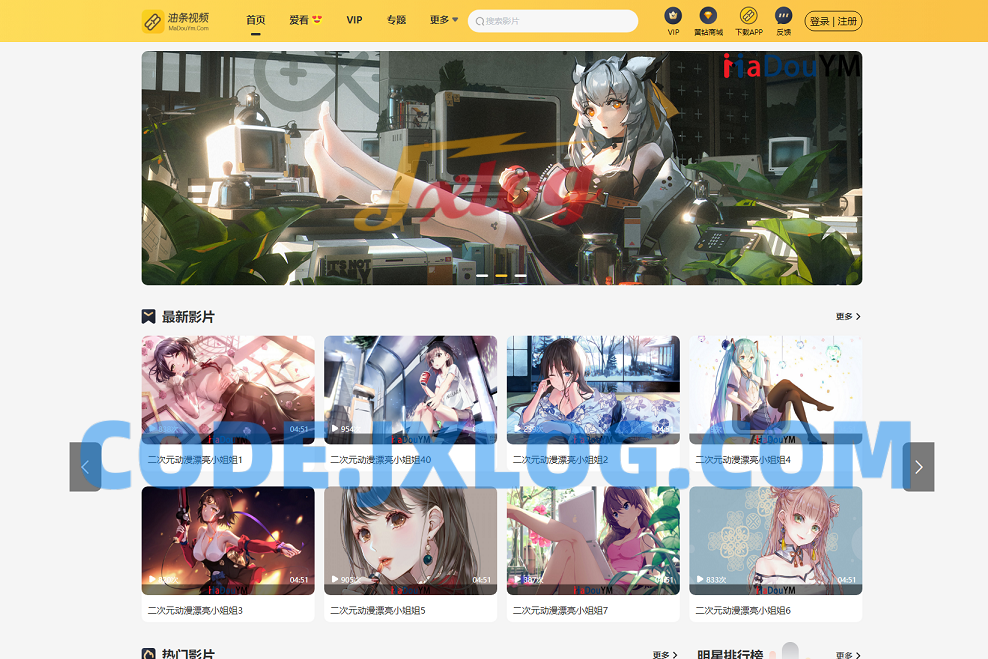Go to the 爱看 navigation tab
The height and width of the screenshot is (659, 988).
point(305,20)
